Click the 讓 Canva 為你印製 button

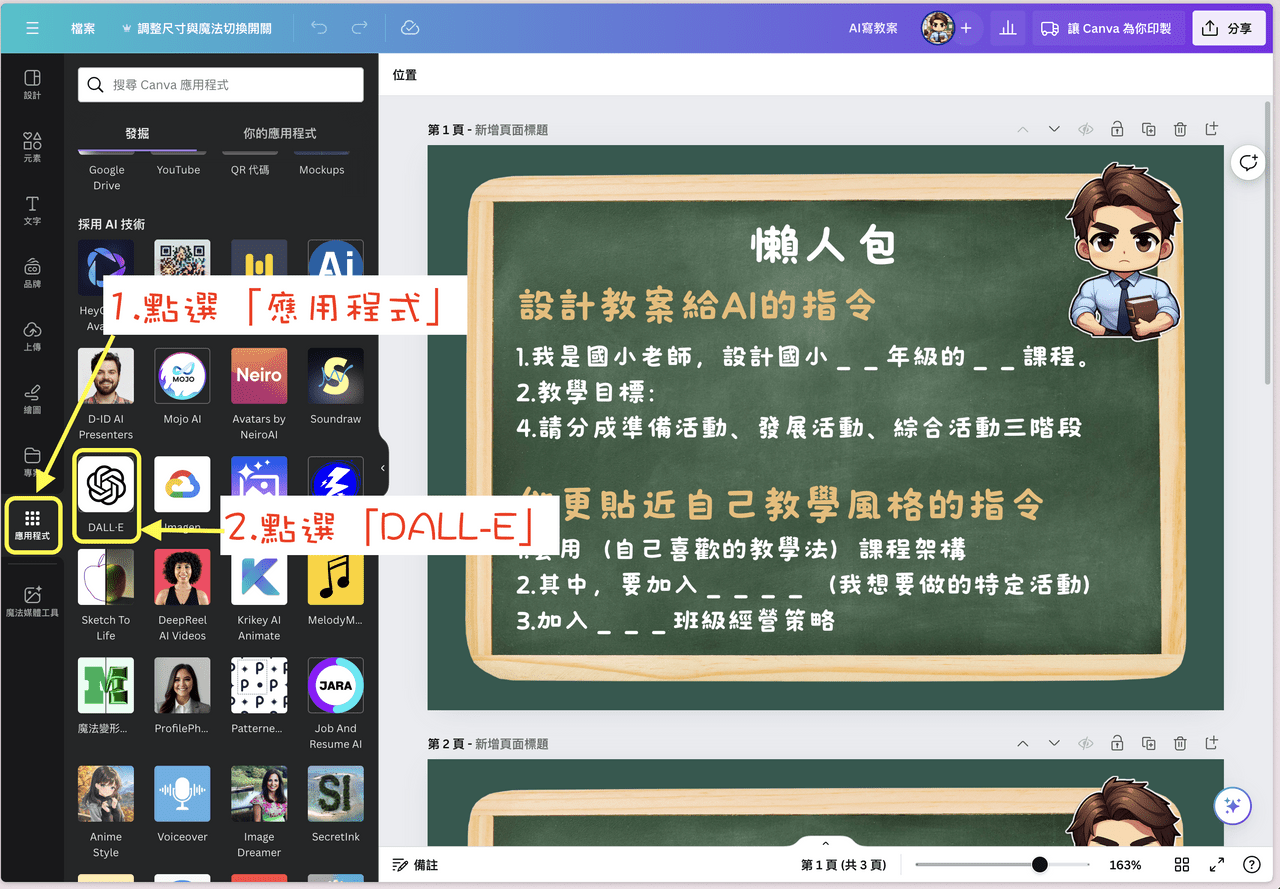(1108, 29)
